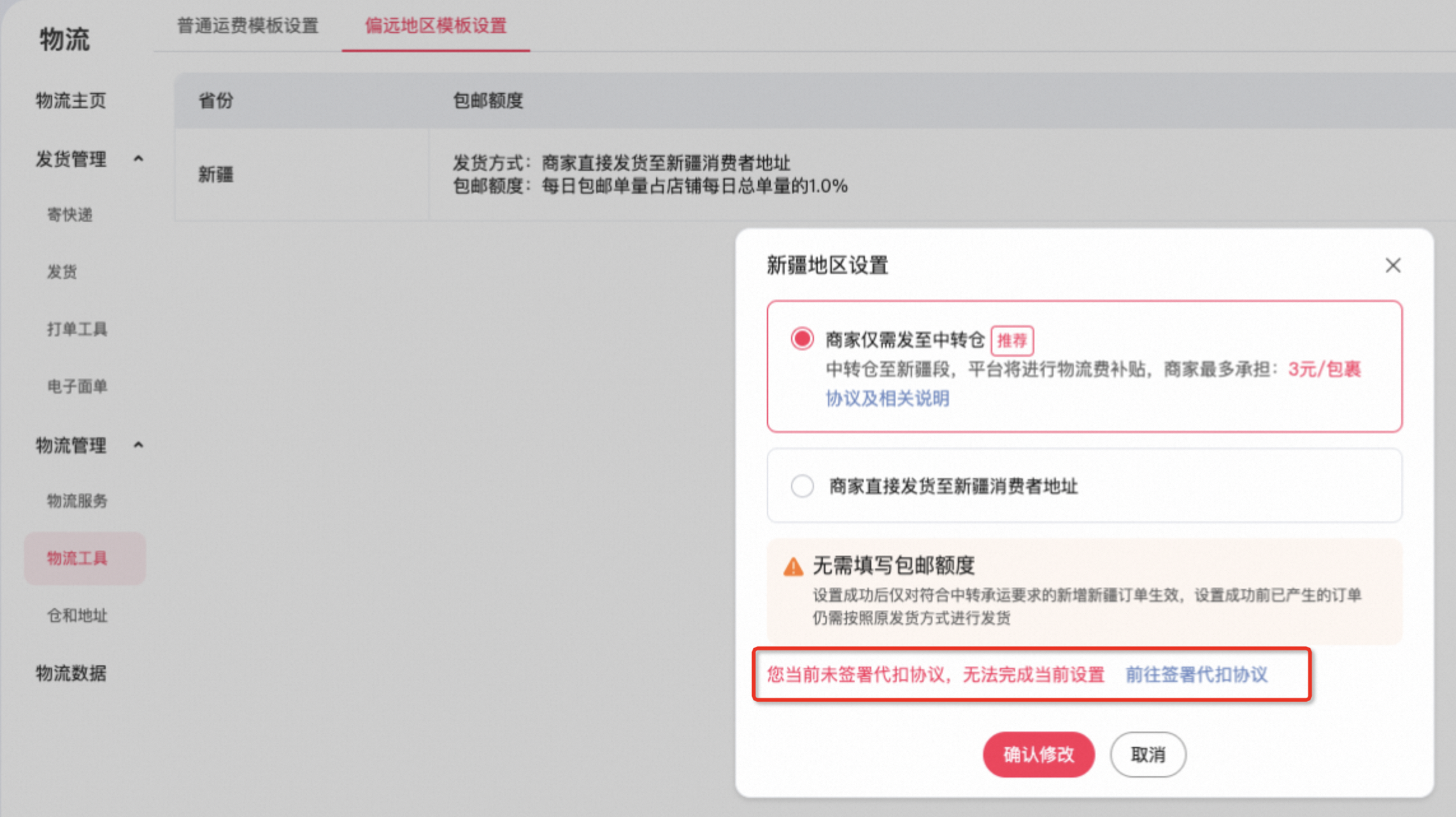Click 取消 button
The image size is (1456, 817).
point(1148,755)
